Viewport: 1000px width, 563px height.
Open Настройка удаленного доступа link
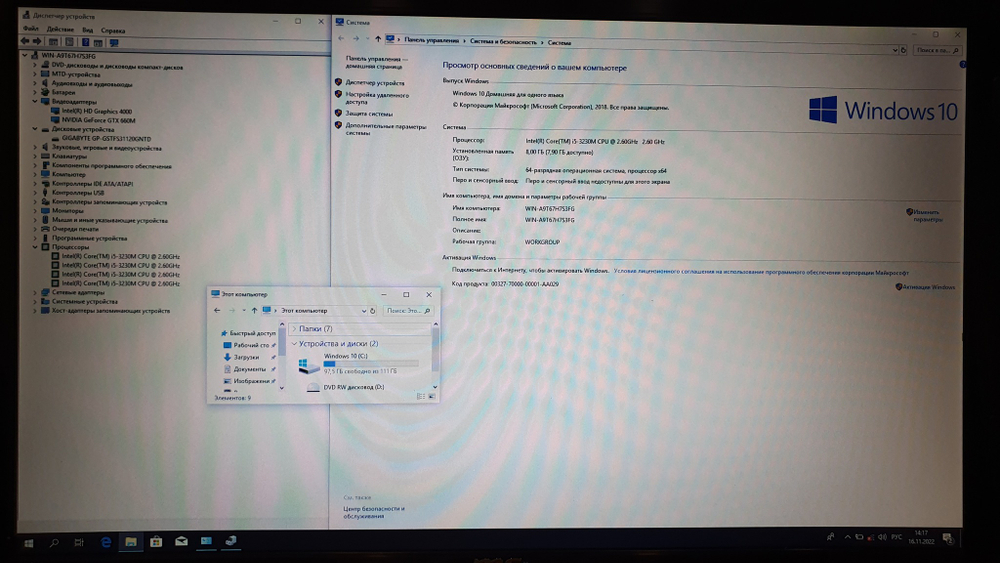(377, 98)
